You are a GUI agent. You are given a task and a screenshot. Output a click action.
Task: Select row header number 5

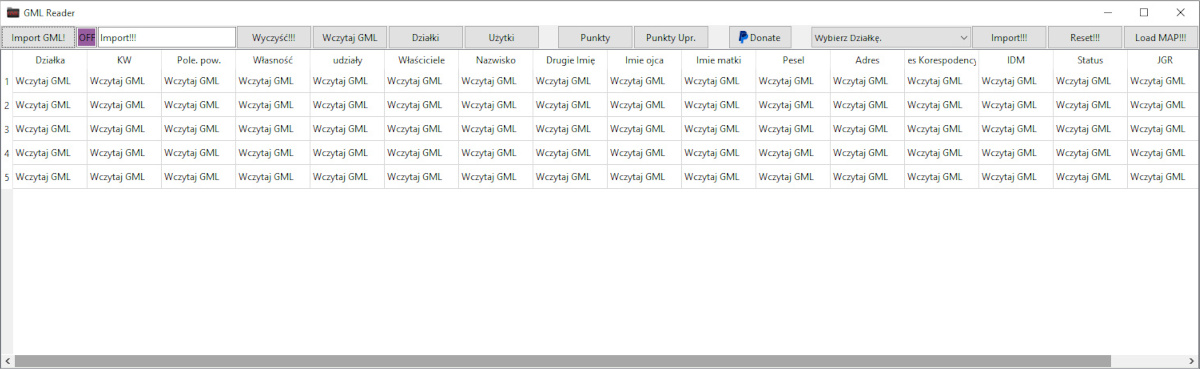pos(6,177)
